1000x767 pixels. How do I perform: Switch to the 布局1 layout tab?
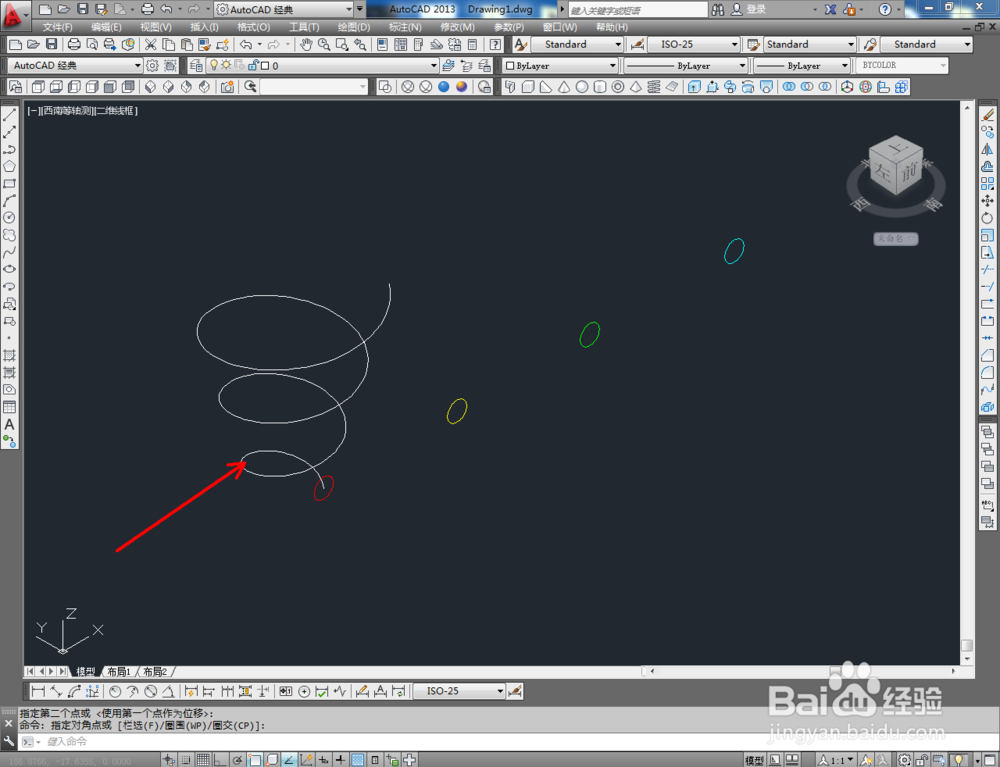tap(119, 671)
